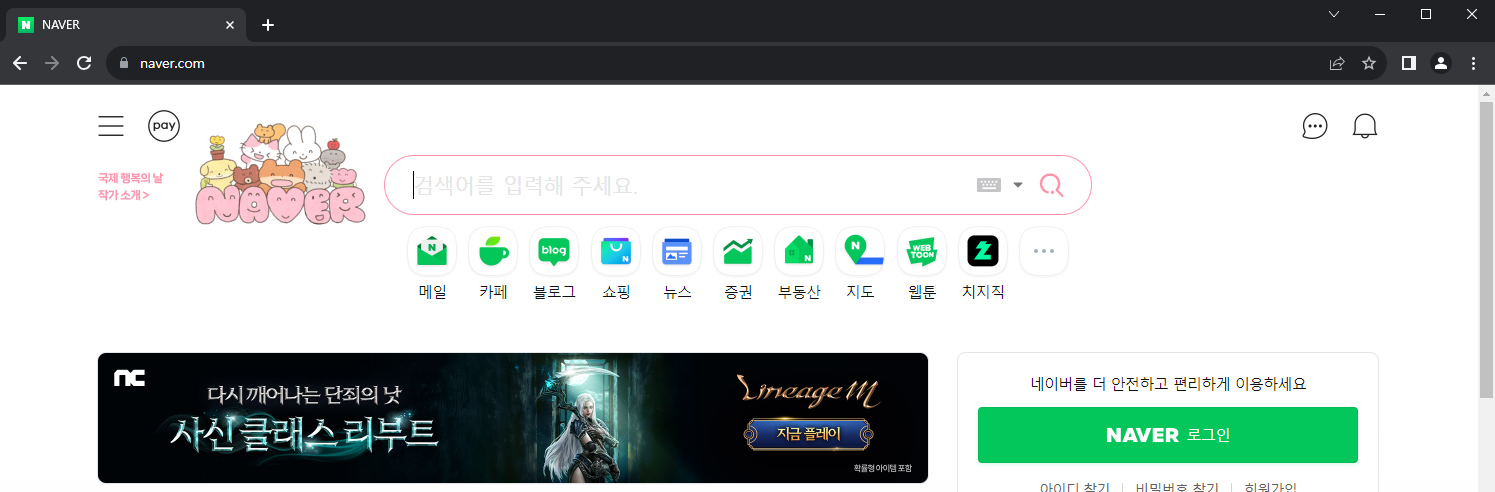Open a new tab with plus button
1495x492 pixels.
(x=267, y=25)
